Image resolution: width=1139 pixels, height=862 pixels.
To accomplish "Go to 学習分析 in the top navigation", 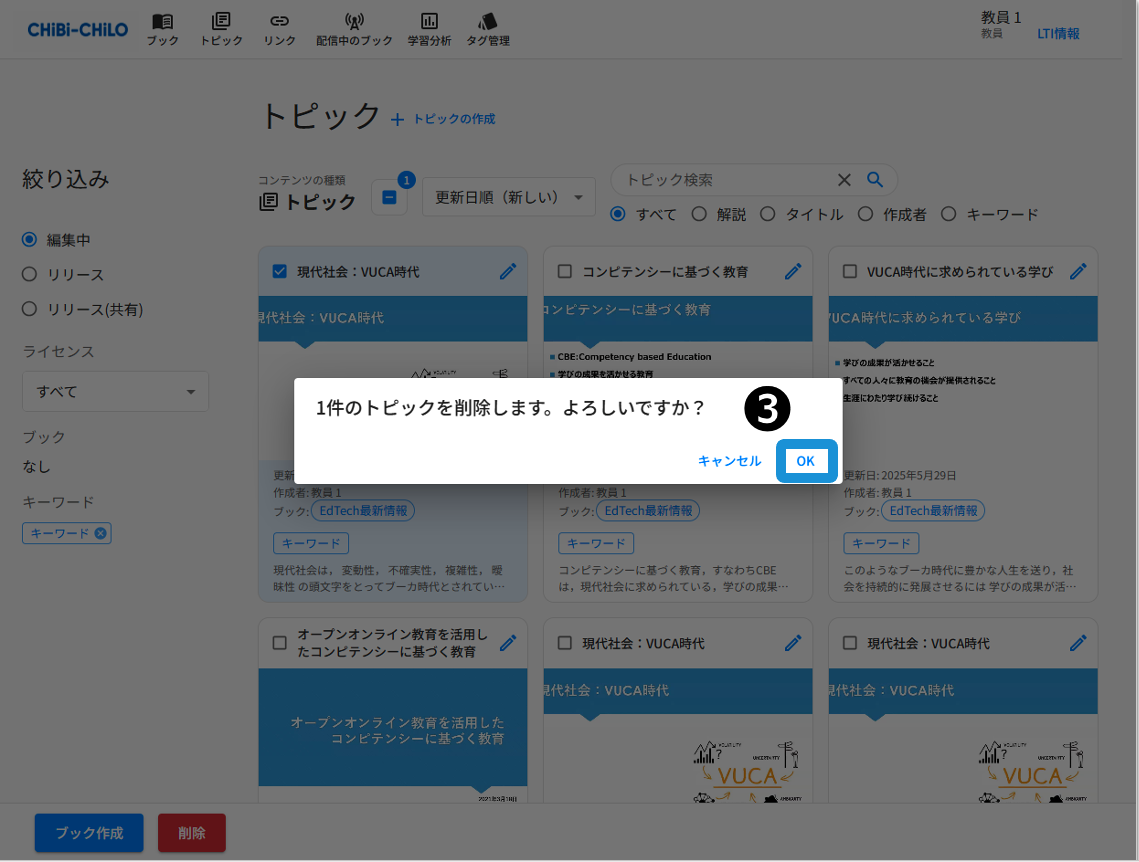I will (429, 29).
